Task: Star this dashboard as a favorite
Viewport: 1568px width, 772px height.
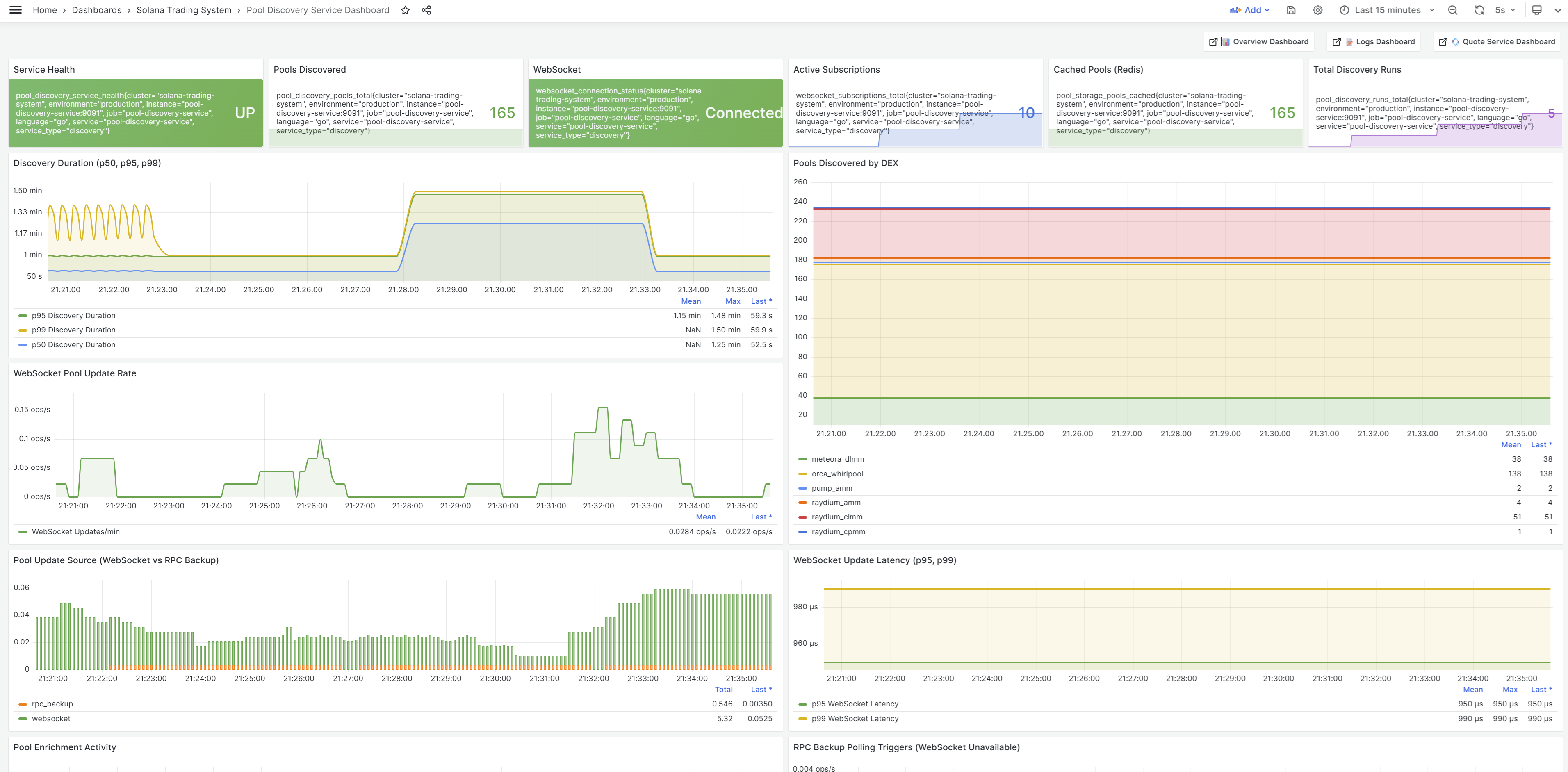Action: pos(406,10)
